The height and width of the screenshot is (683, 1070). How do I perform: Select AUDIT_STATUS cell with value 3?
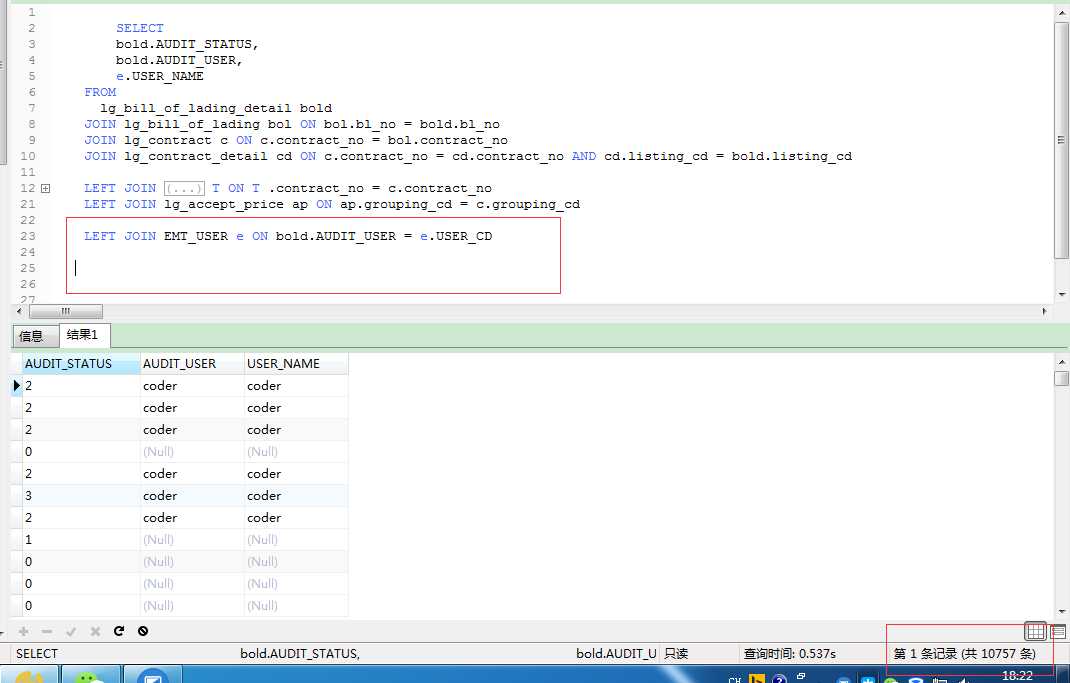coord(81,496)
